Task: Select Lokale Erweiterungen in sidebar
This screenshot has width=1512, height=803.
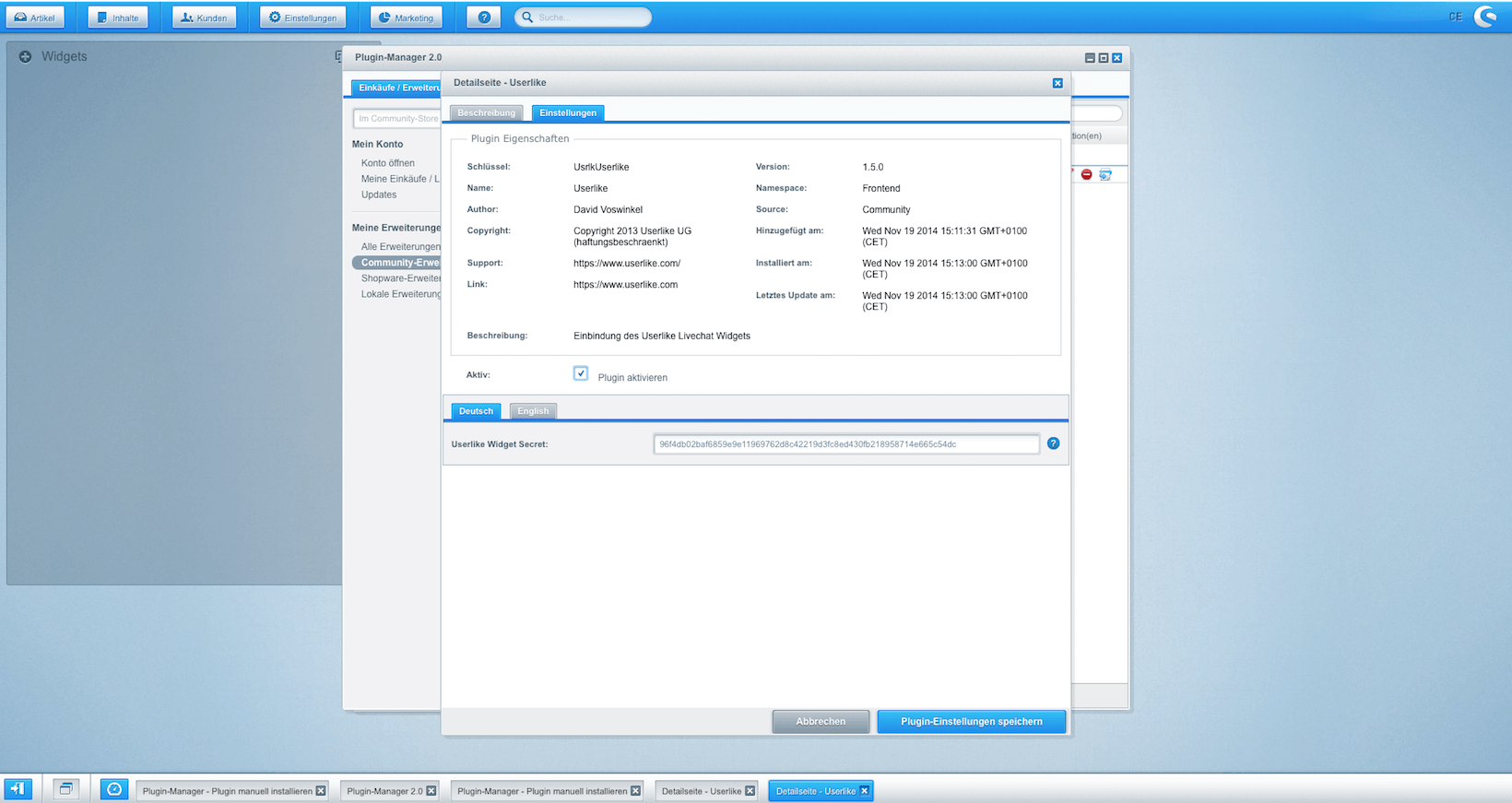Action: (400, 294)
